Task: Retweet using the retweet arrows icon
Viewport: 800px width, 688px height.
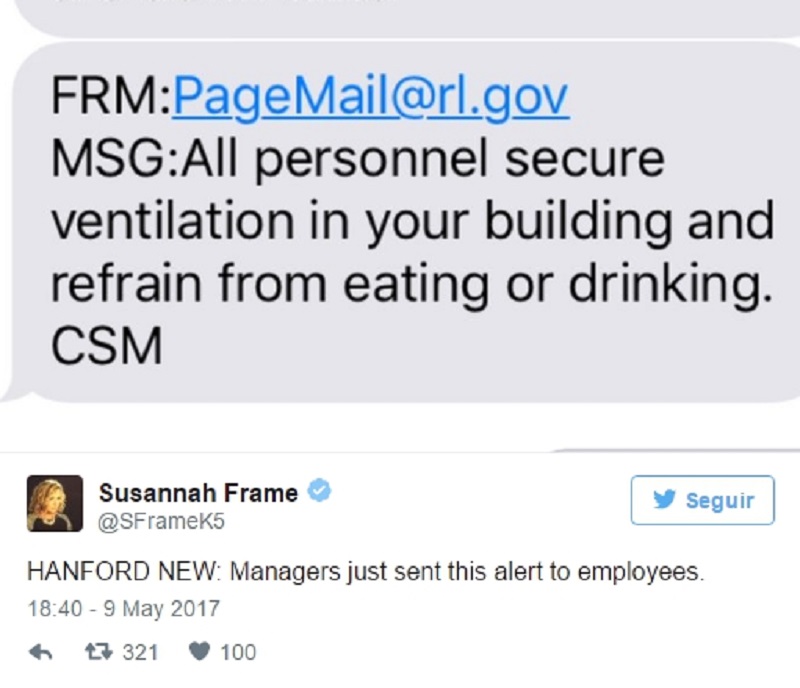Action: [x=100, y=653]
